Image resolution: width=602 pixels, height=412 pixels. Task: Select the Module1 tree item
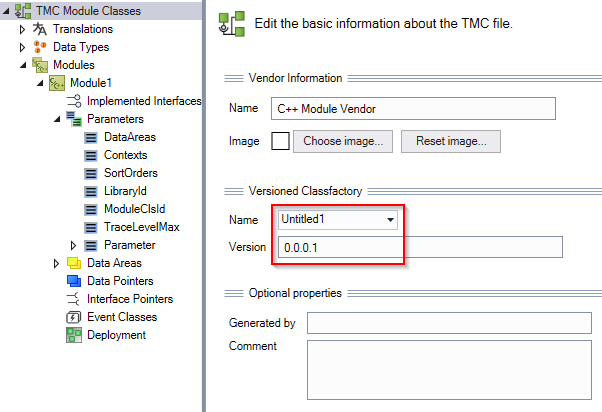(91, 83)
